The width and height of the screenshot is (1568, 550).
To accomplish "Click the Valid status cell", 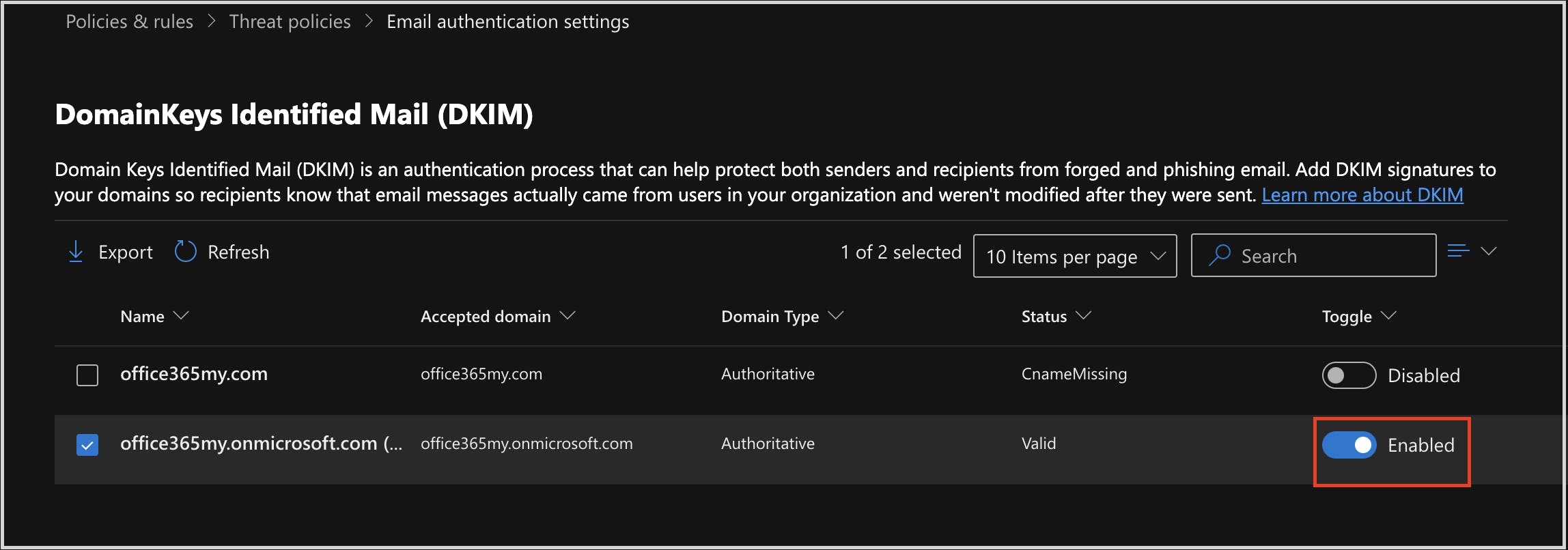I will (1039, 444).
